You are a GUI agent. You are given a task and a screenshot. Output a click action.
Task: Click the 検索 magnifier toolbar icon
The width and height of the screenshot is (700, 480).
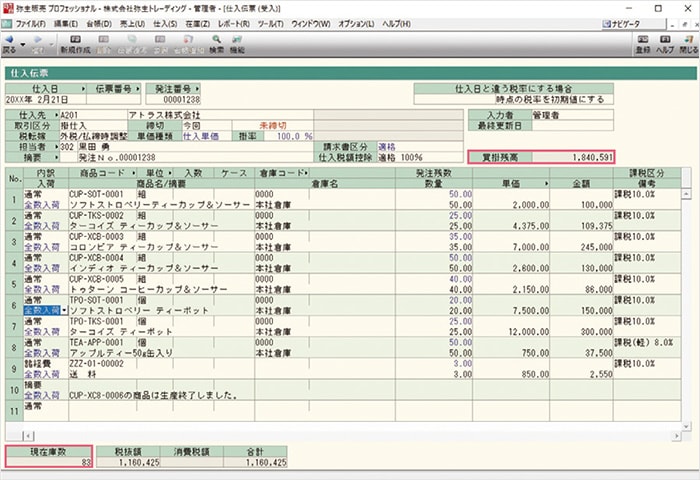click(x=217, y=40)
